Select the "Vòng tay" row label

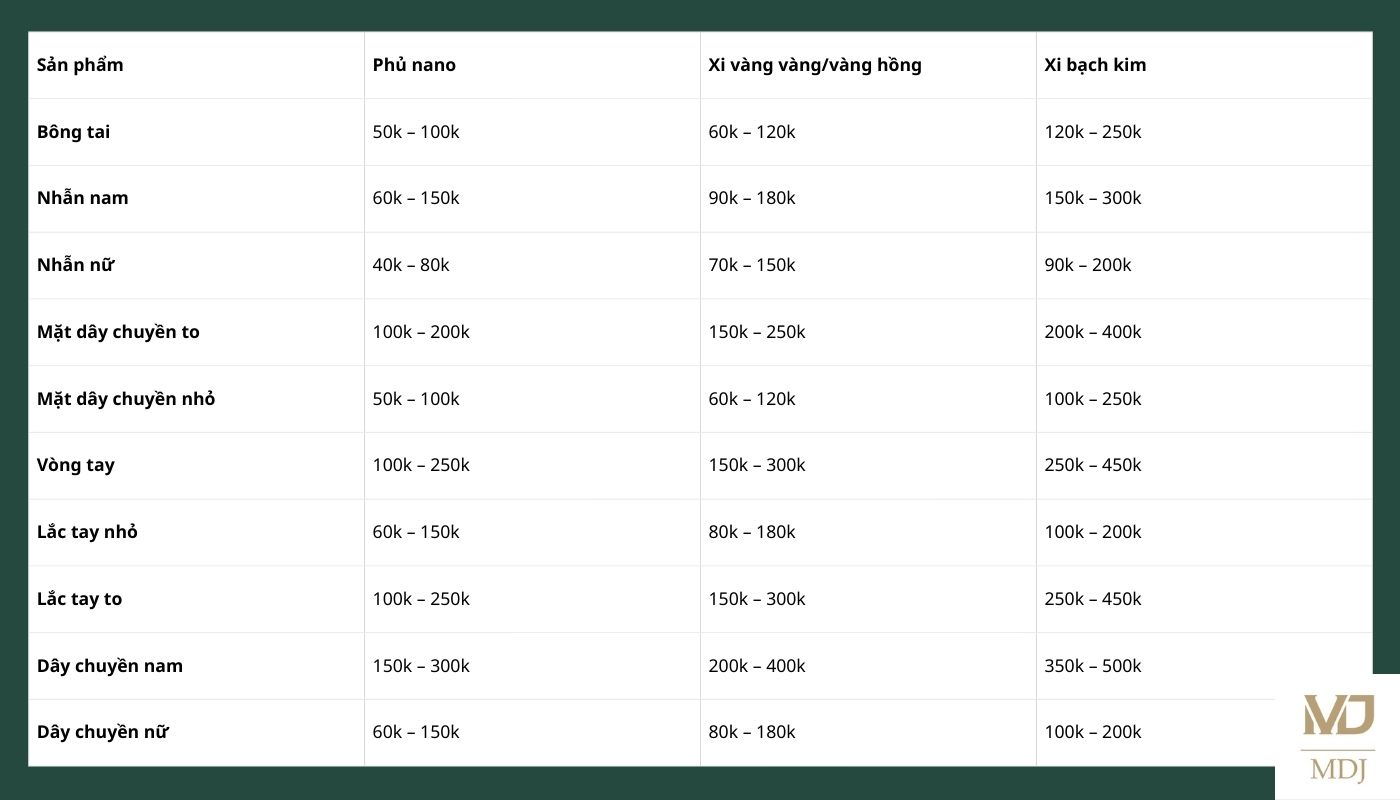pyautogui.click(x=76, y=465)
